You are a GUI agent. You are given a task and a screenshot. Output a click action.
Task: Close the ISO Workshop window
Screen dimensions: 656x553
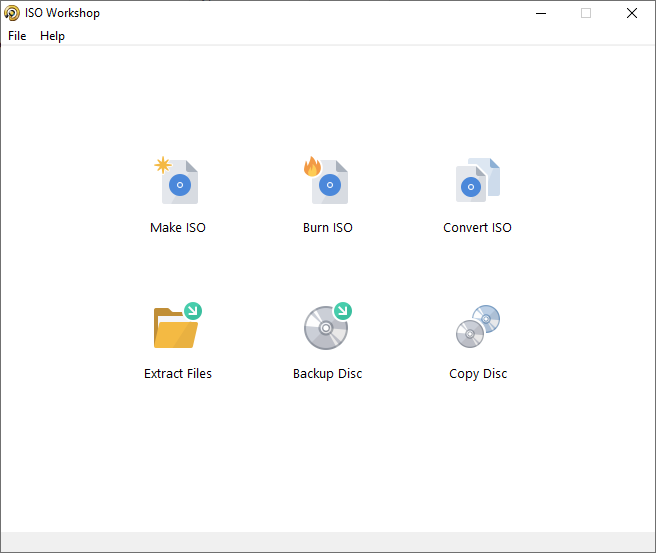pos(632,13)
